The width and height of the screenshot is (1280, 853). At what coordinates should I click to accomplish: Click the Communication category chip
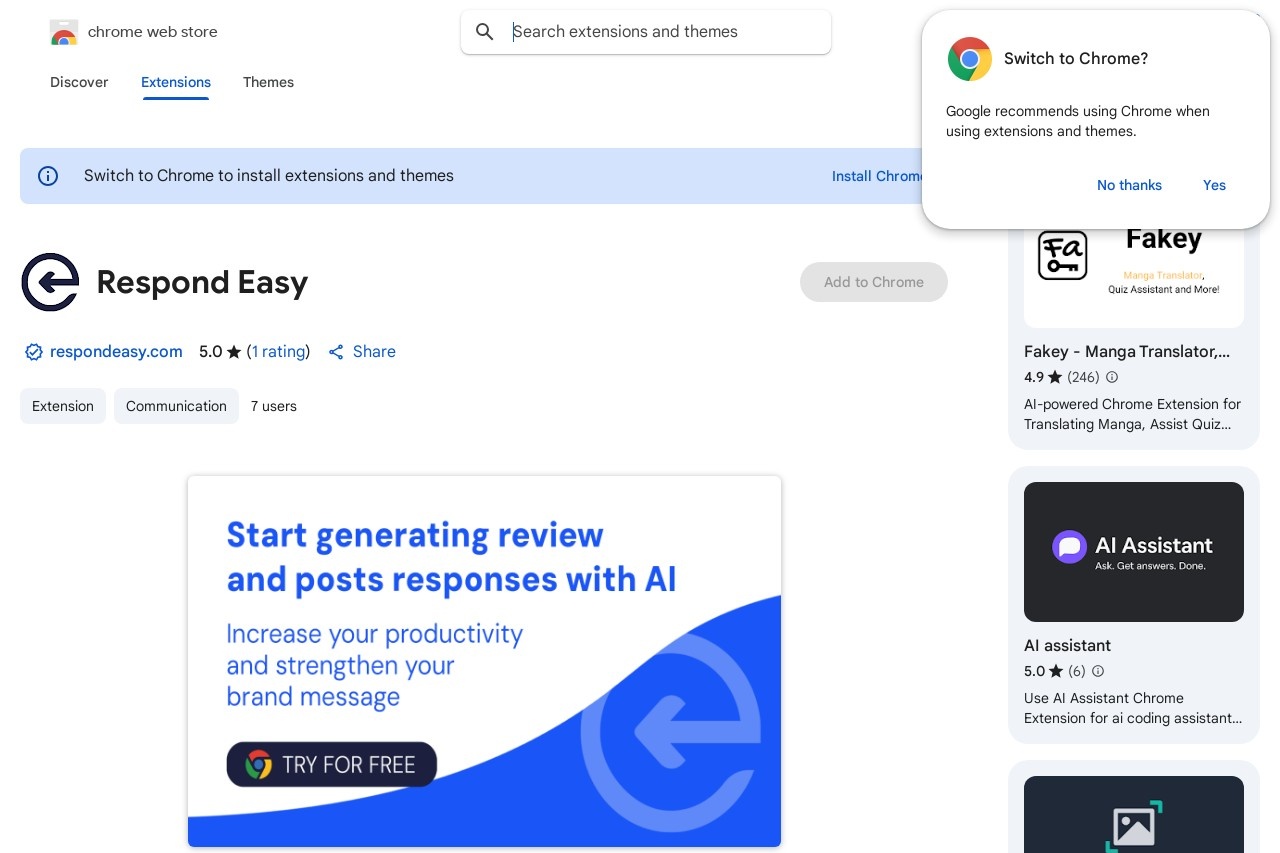coord(176,406)
